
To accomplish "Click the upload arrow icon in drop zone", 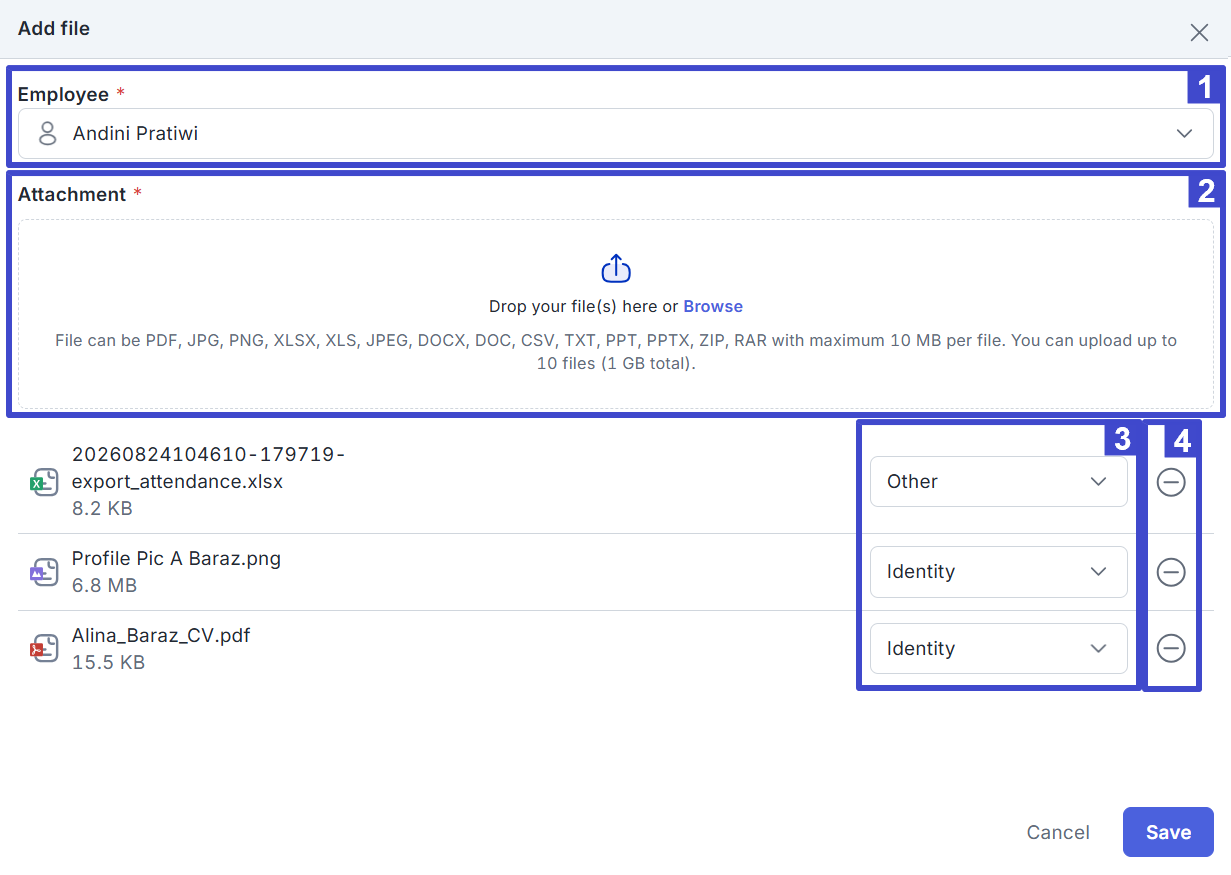I will point(616,268).
